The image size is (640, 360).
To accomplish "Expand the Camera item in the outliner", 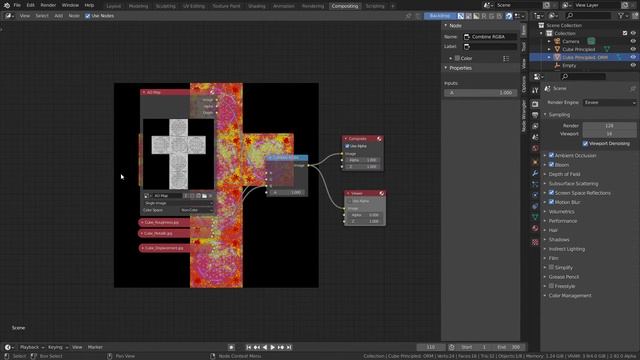I will pyautogui.click(x=549, y=41).
